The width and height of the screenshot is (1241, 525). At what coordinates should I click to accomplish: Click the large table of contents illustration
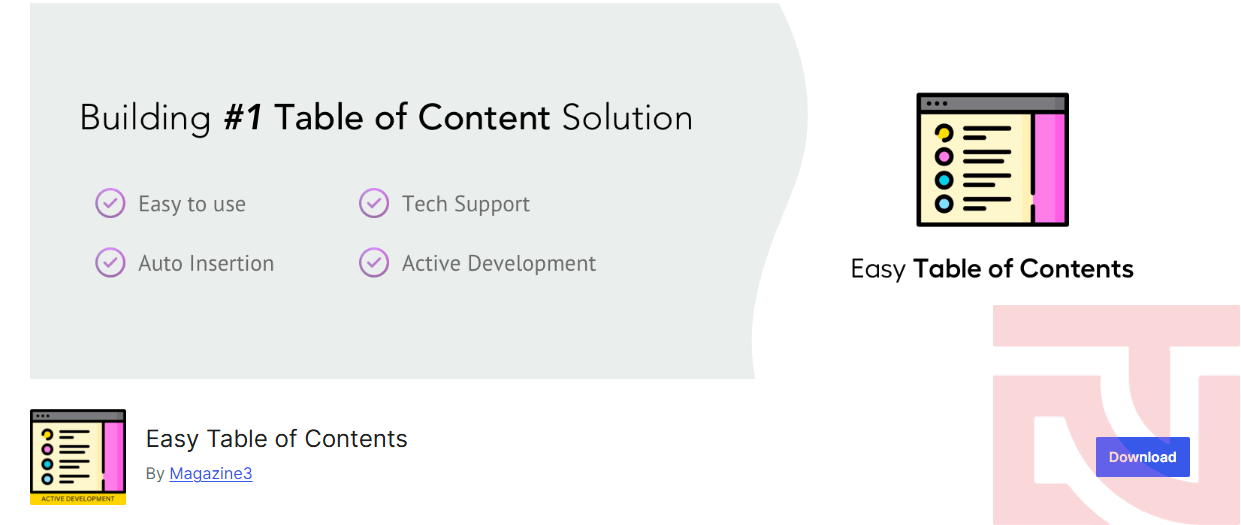(992, 160)
